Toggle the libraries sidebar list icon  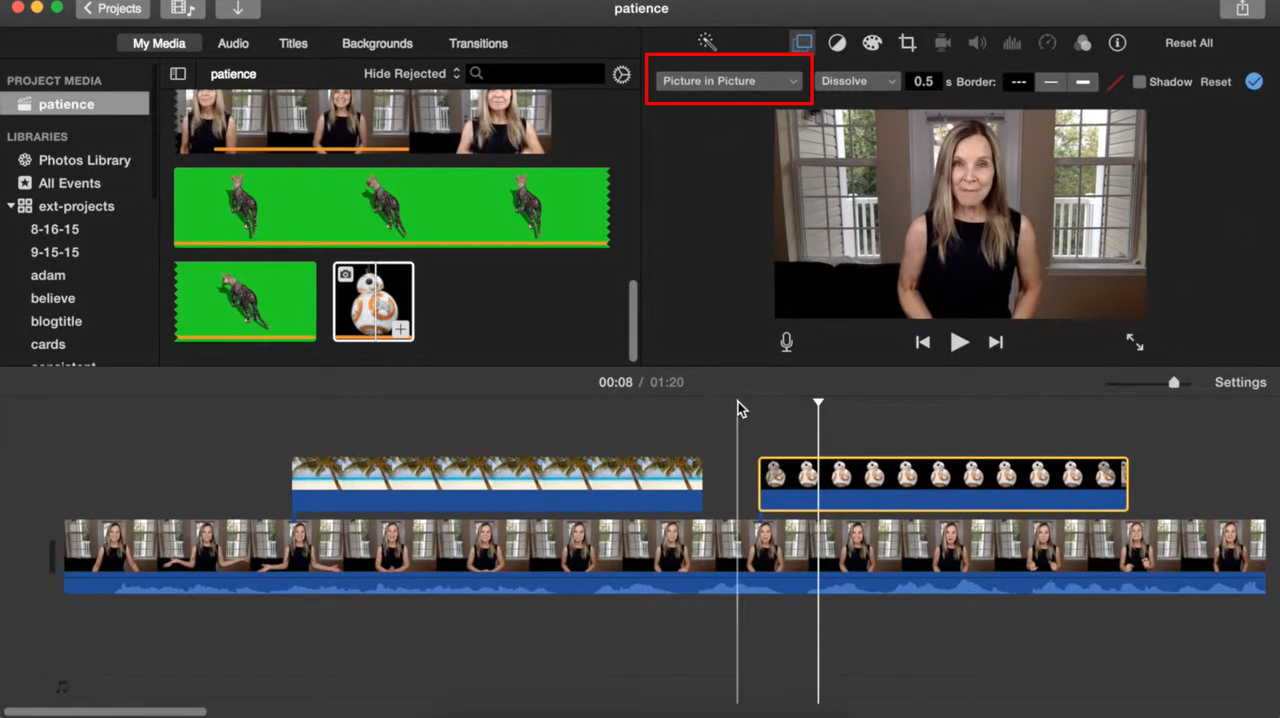click(x=178, y=74)
